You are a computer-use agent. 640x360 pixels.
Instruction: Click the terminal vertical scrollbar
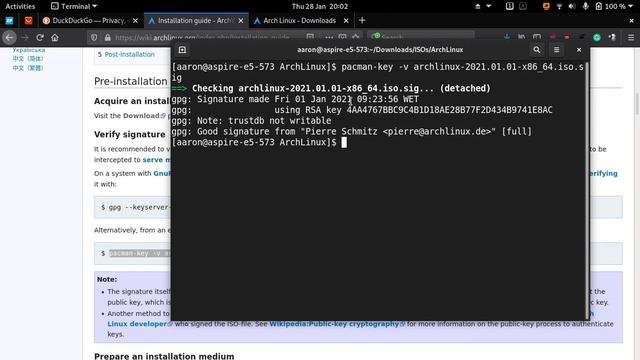pos(587,191)
